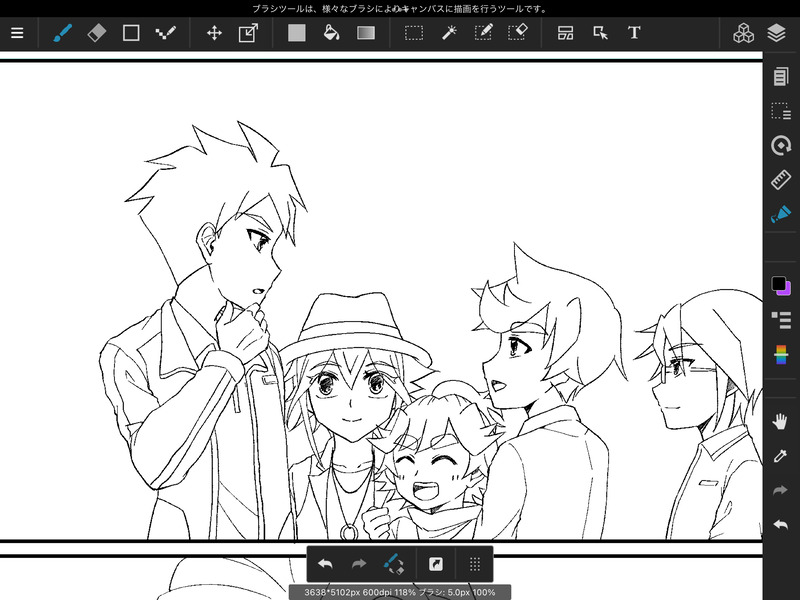Click the canvas rotate reset icon

(x=781, y=145)
